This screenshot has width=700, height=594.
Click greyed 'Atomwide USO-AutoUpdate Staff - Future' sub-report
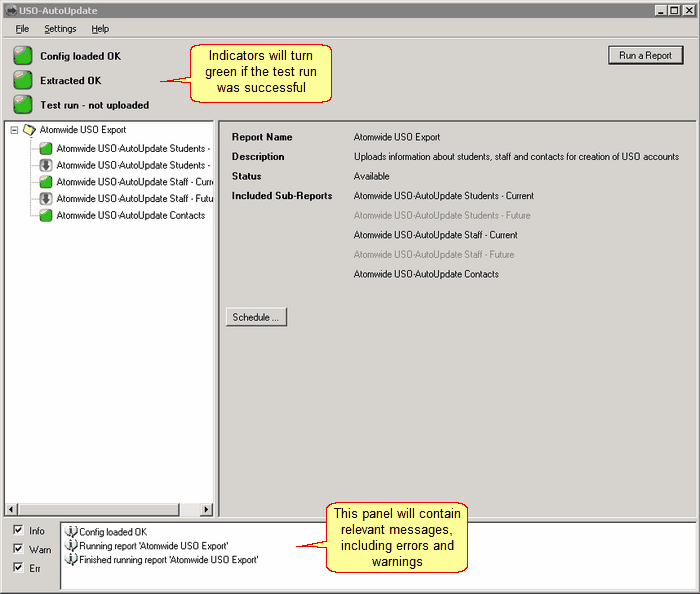click(433, 254)
